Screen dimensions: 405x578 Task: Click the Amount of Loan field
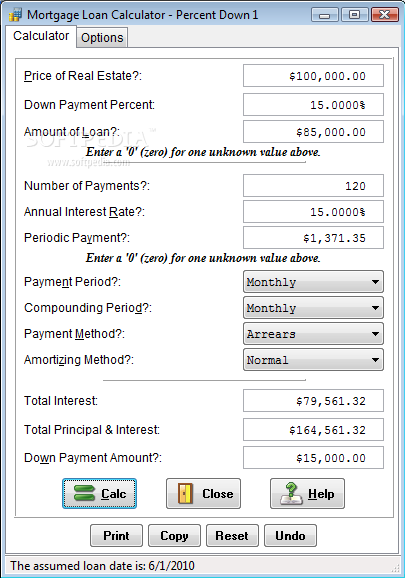pos(313,132)
